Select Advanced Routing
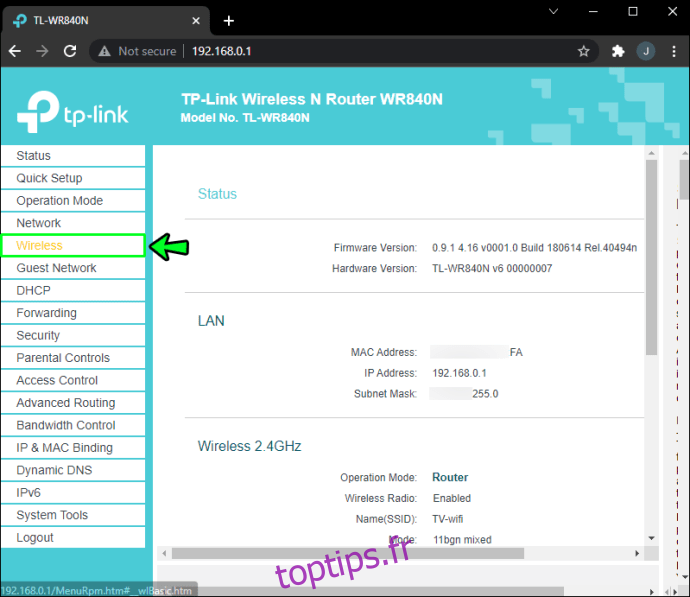Screen dimensions: 690x597 pos(73,403)
